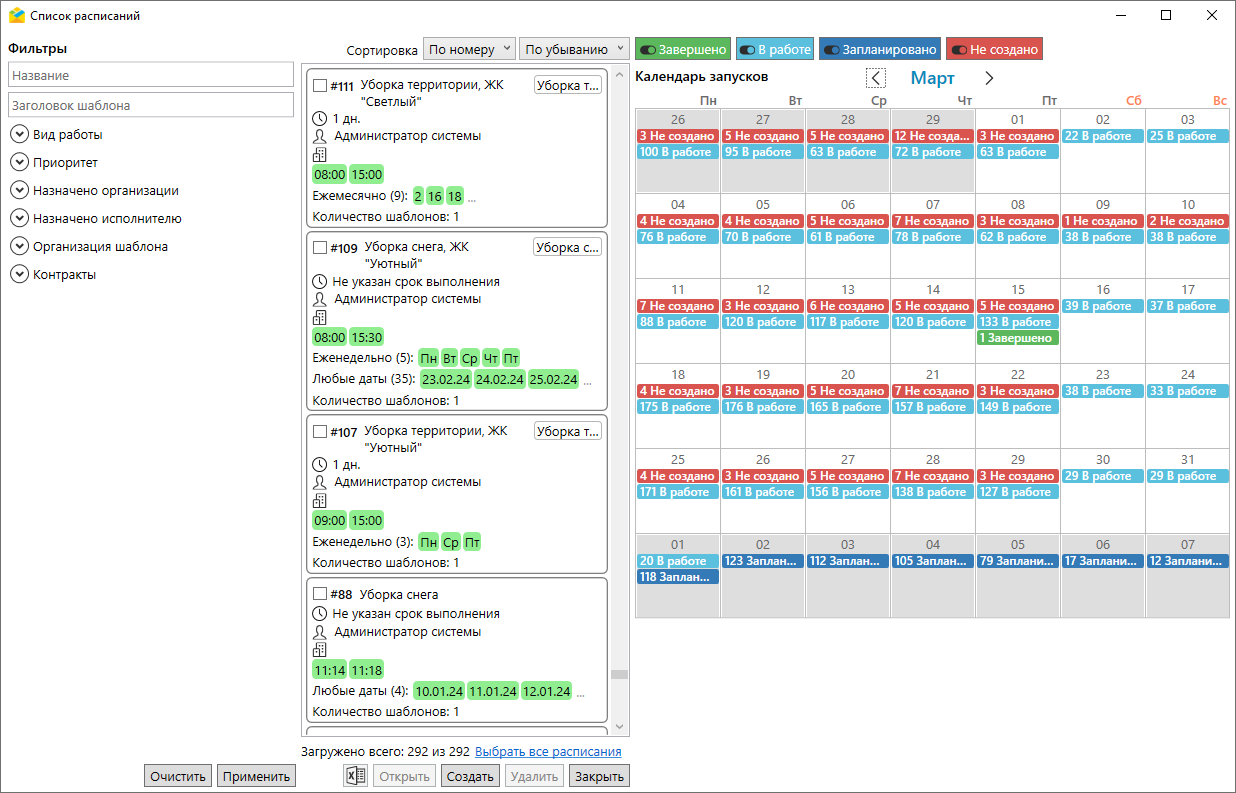Click user icon in schedule #107
1236x793 pixels.
pyautogui.click(x=320, y=482)
